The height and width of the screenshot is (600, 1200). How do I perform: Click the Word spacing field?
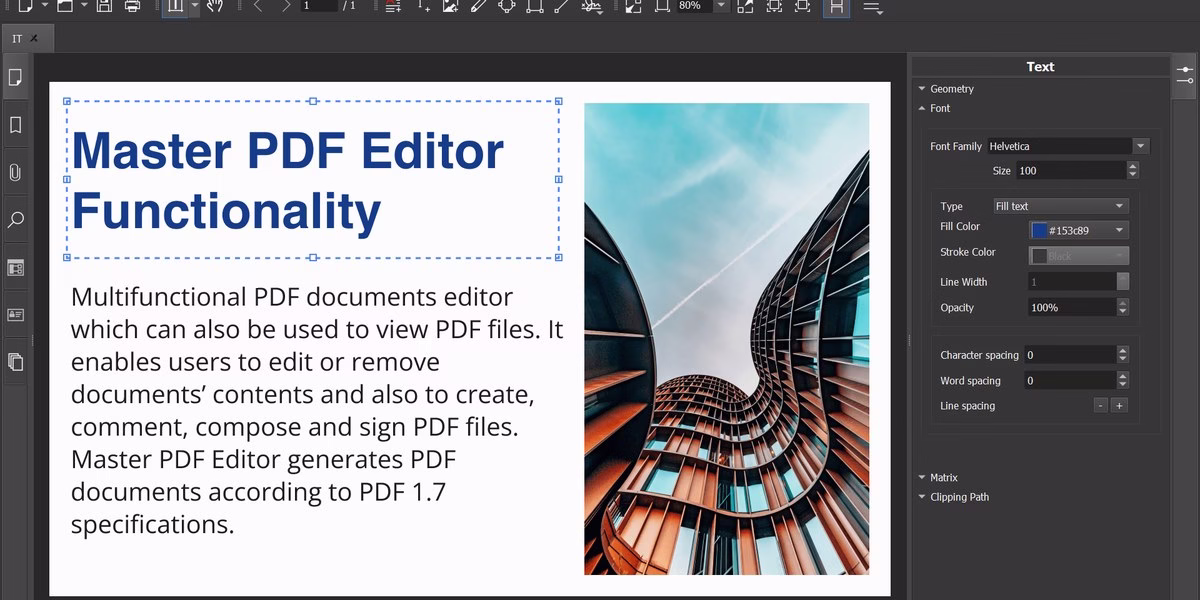[x=1070, y=380]
